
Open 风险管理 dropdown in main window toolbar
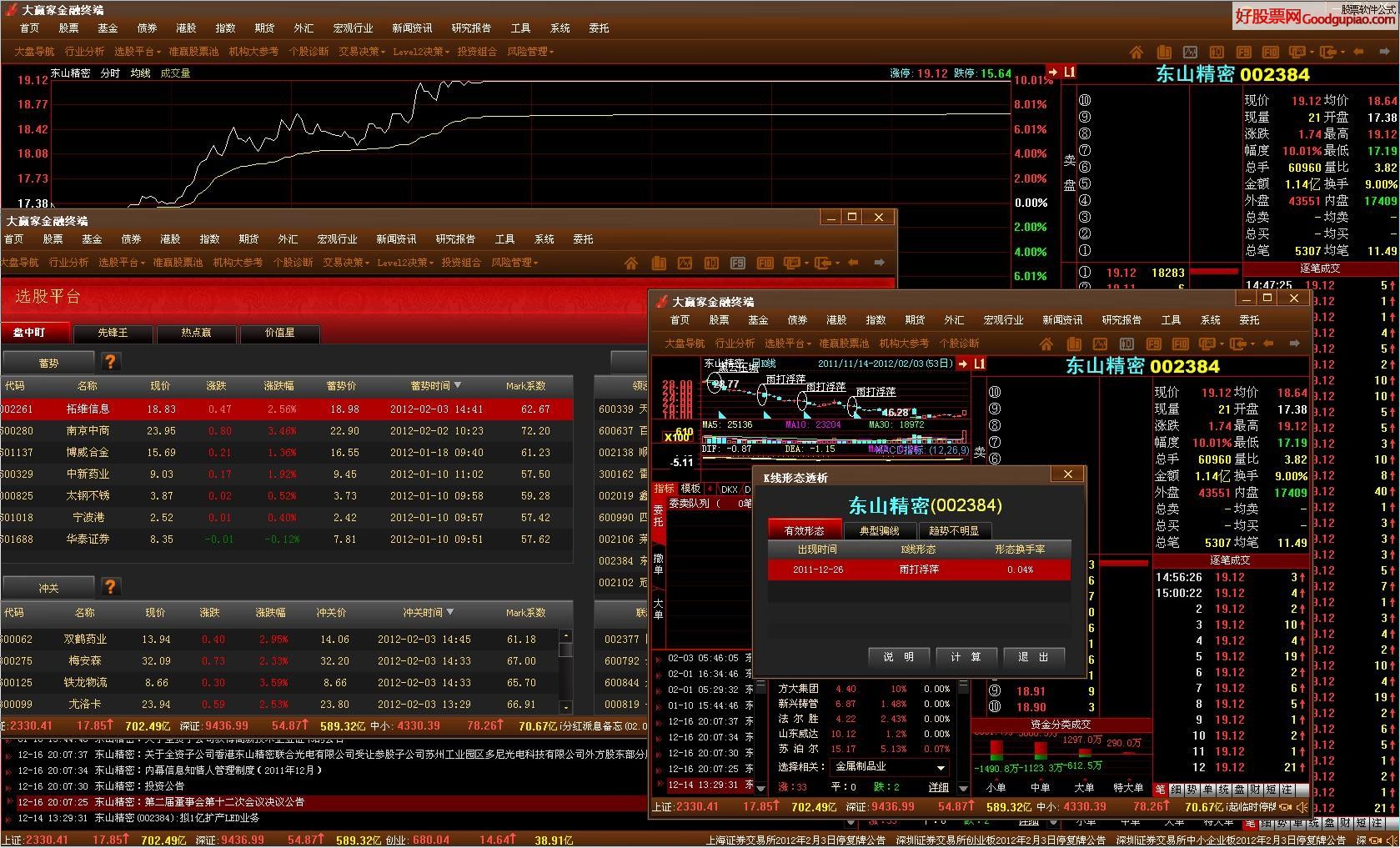click(x=530, y=52)
